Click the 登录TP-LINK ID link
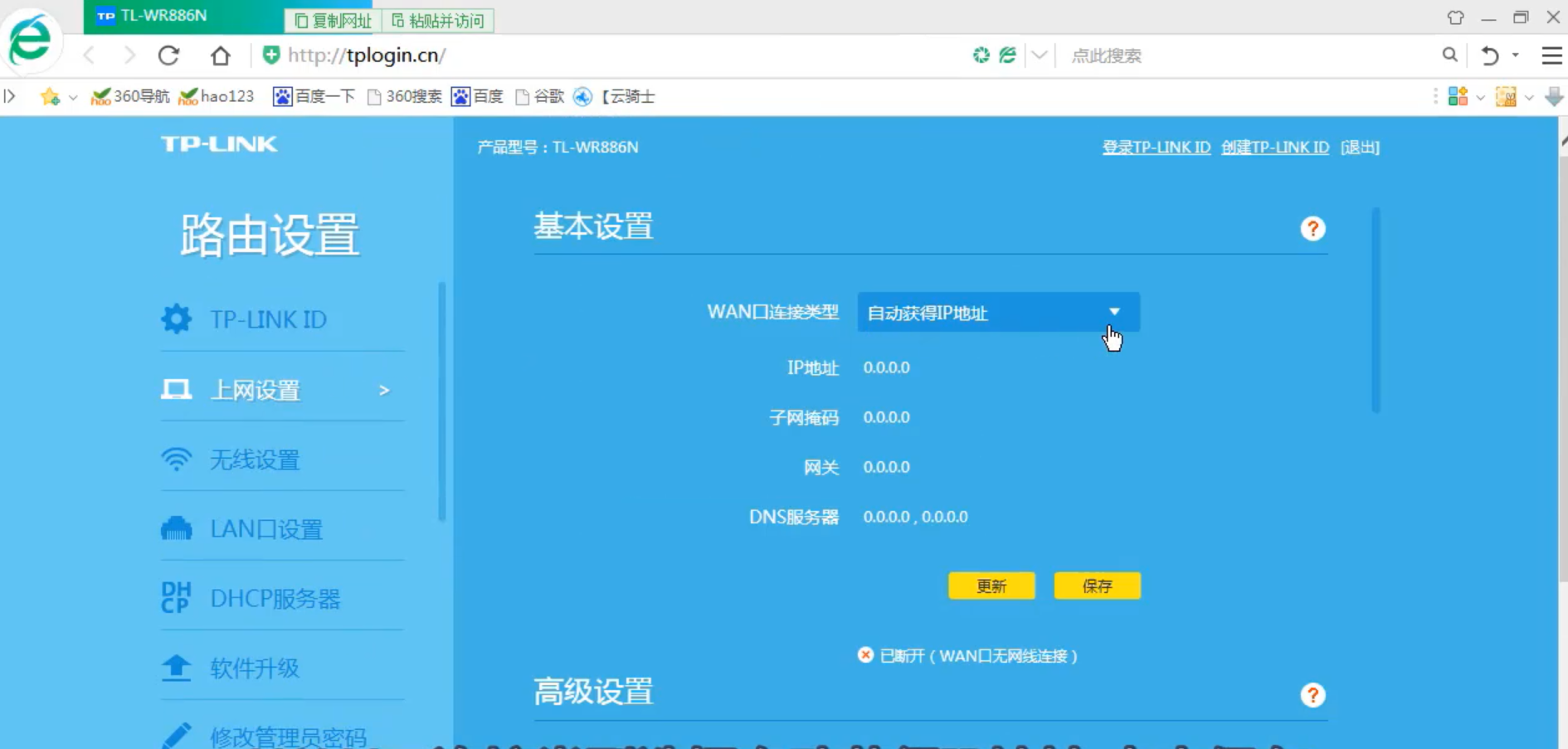The image size is (1568, 749). (x=1156, y=148)
